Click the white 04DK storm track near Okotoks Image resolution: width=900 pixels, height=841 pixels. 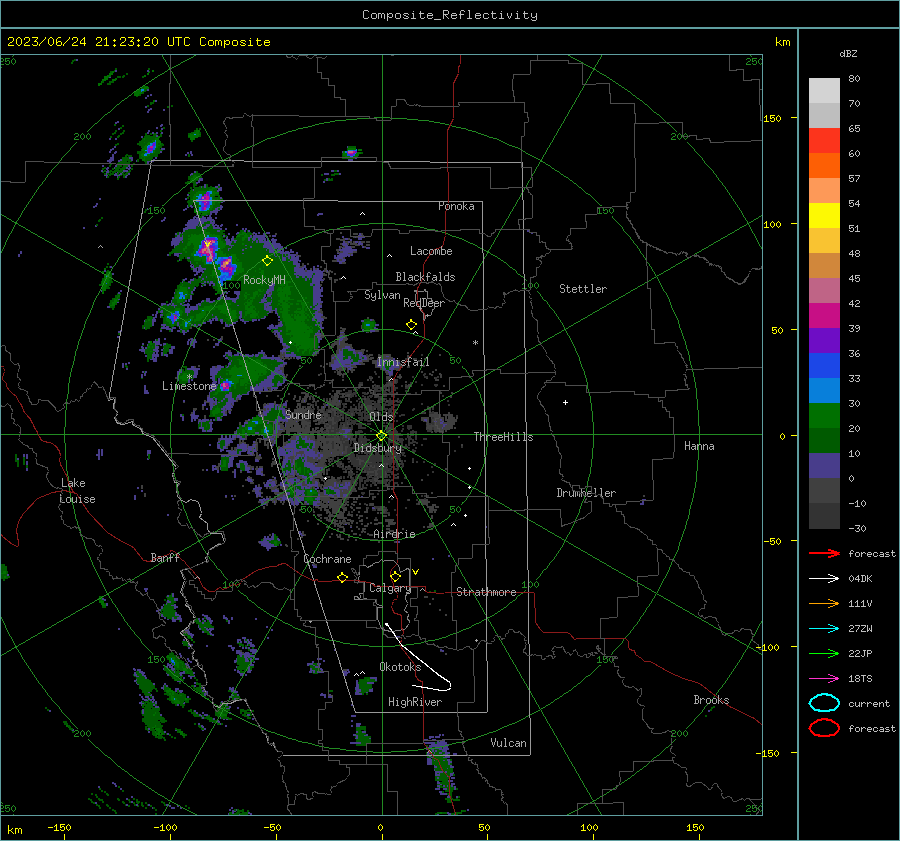(x=417, y=657)
